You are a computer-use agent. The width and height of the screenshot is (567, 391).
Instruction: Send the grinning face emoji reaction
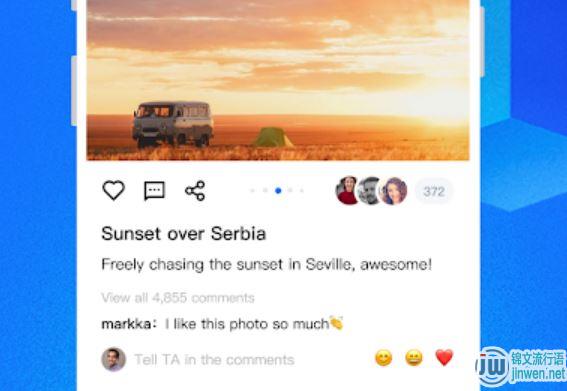coord(414,358)
